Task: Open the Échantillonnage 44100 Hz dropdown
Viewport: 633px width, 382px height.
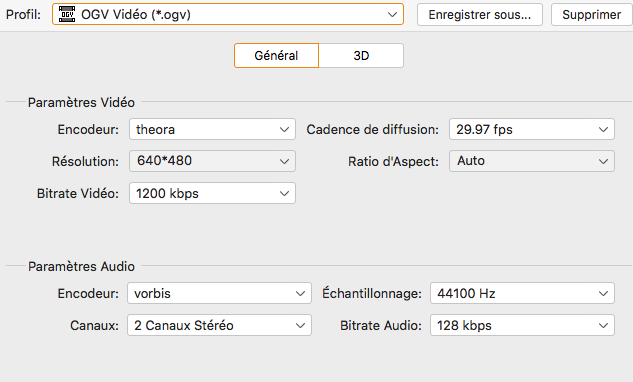Action: pyautogui.click(x=522, y=293)
